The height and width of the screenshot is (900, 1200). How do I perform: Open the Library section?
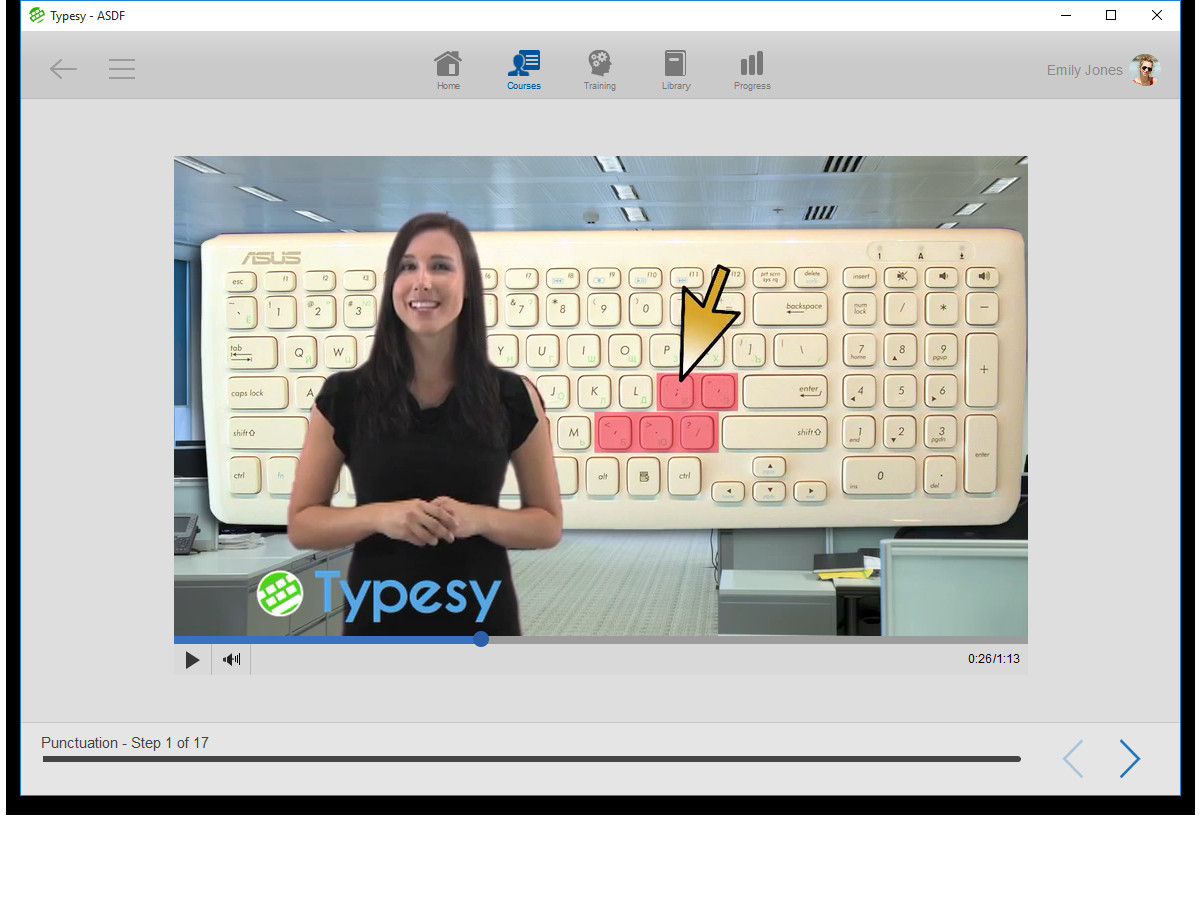click(676, 71)
